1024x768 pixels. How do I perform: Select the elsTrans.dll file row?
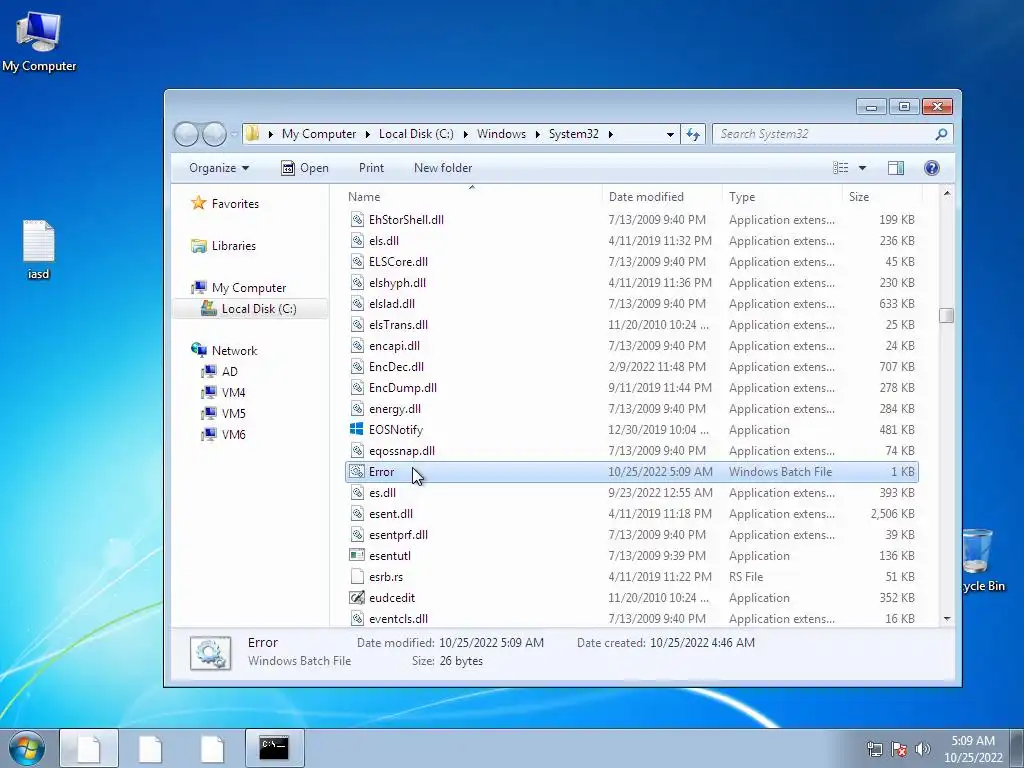pos(632,325)
